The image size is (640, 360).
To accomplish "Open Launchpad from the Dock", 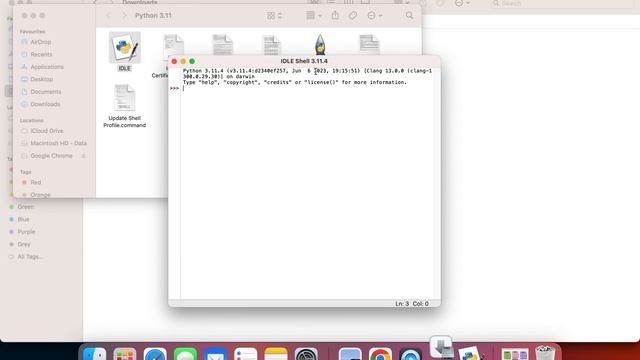I will pos(124,354).
